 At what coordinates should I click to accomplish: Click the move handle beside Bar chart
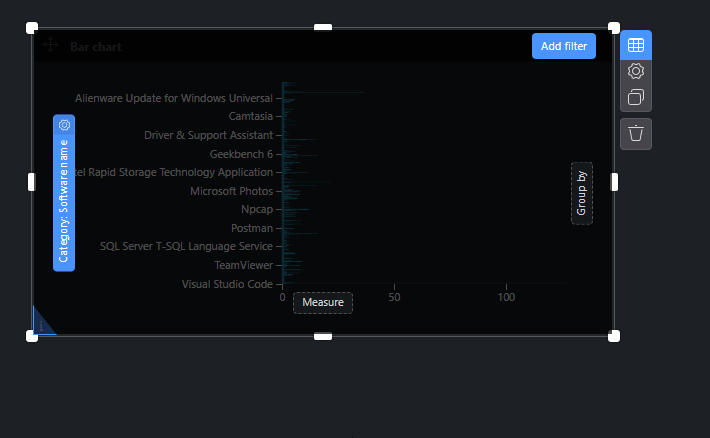50,45
